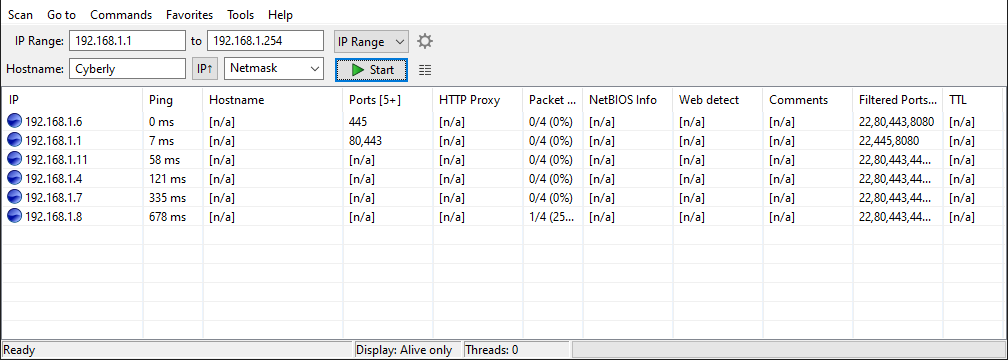Click the 58 ms ping value
The image size is (1008, 360).
165,159
